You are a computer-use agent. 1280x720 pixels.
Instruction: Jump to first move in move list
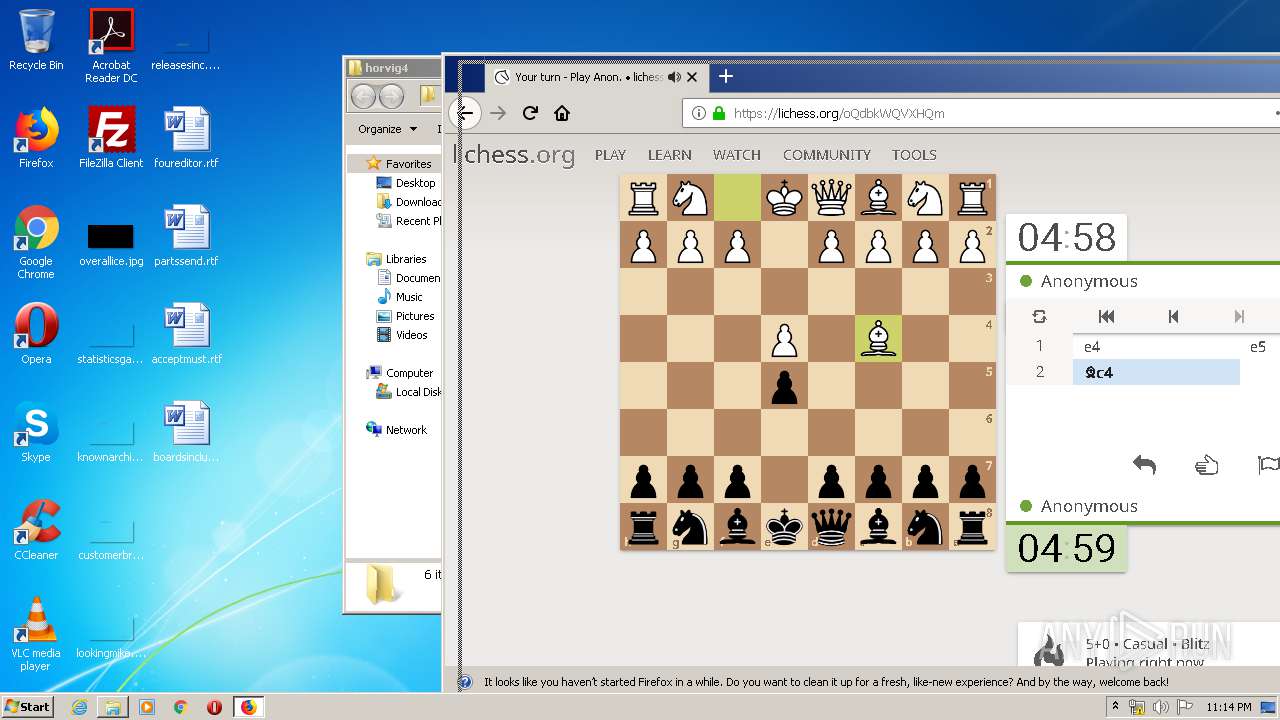(1106, 316)
